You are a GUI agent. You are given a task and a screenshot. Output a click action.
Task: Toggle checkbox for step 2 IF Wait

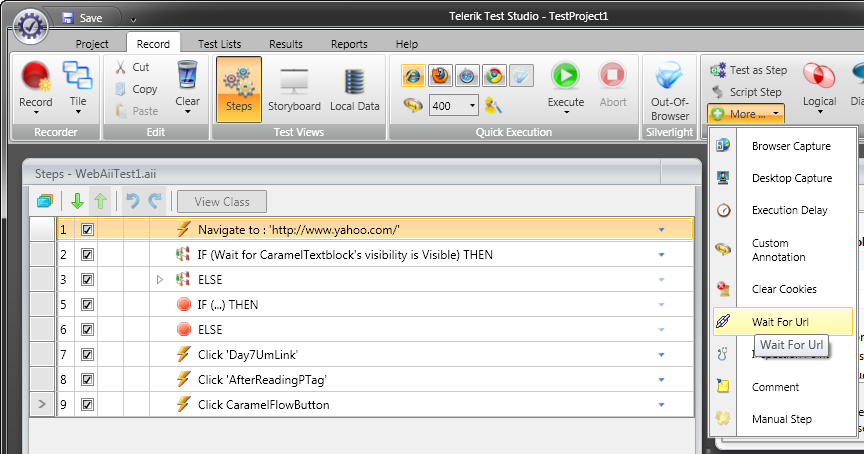87,255
